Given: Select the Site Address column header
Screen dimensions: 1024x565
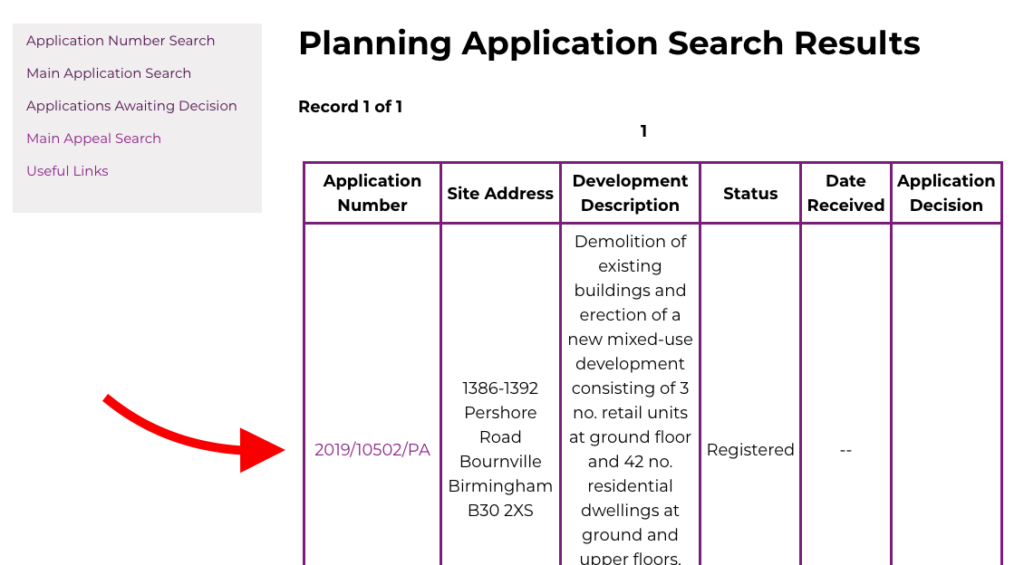Looking at the screenshot, I should coord(500,193).
